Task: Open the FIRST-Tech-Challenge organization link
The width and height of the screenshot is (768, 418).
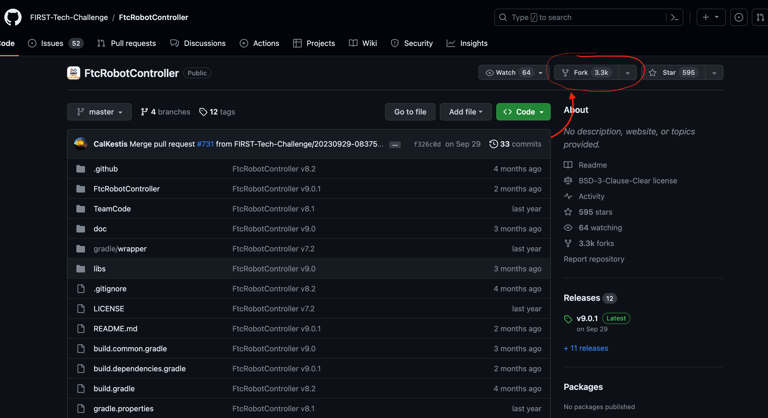Action: 69,17
